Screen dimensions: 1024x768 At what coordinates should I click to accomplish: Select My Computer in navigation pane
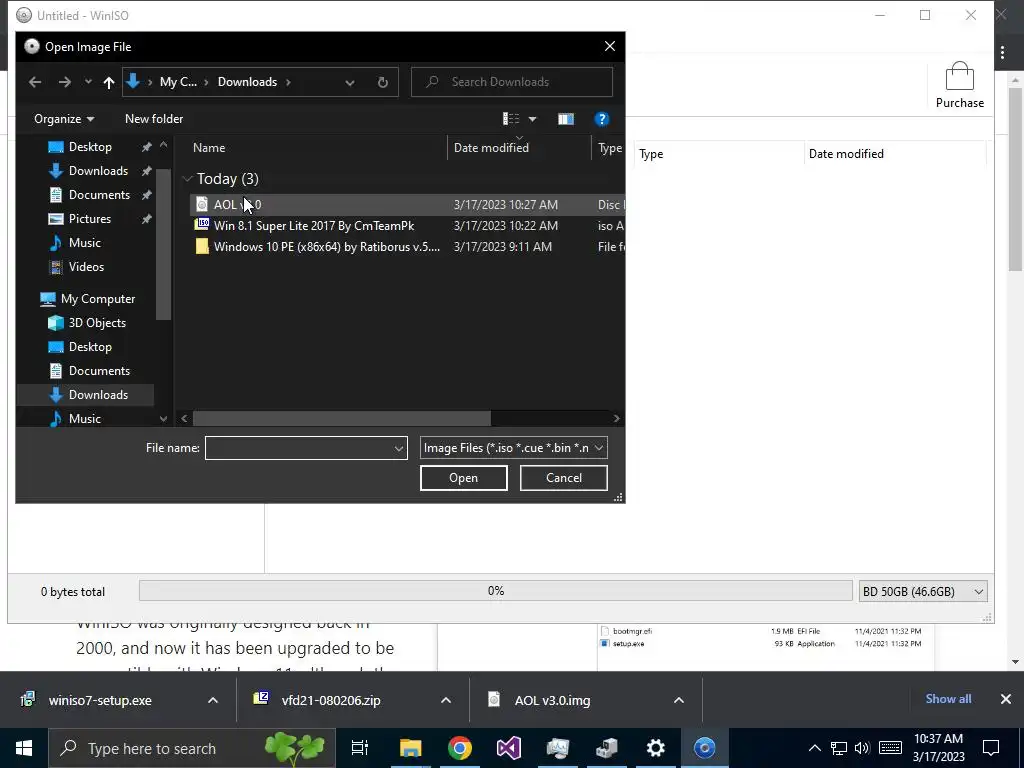tap(98, 298)
